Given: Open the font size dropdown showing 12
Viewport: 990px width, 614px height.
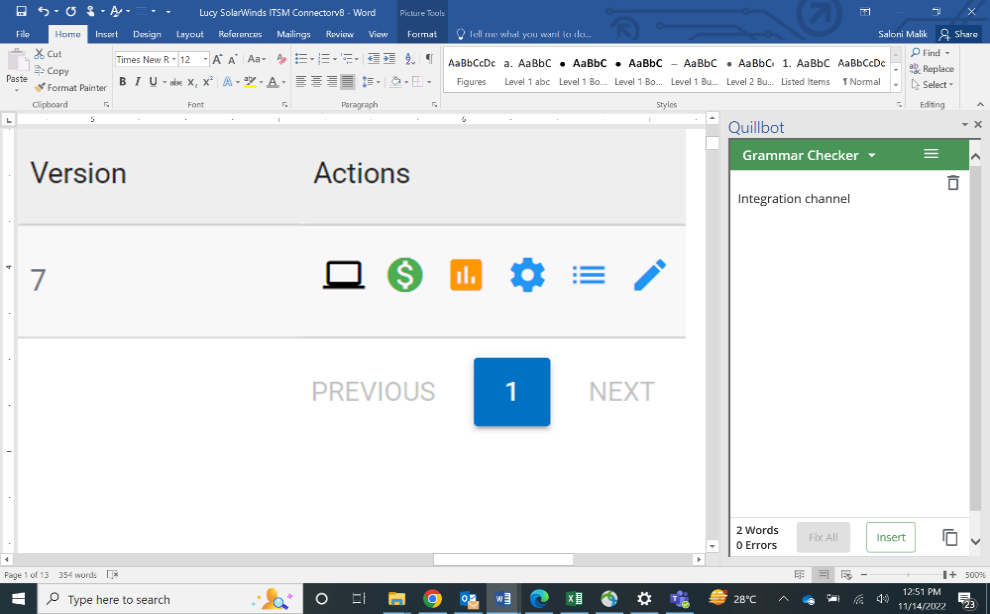Looking at the screenshot, I should (x=205, y=59).
